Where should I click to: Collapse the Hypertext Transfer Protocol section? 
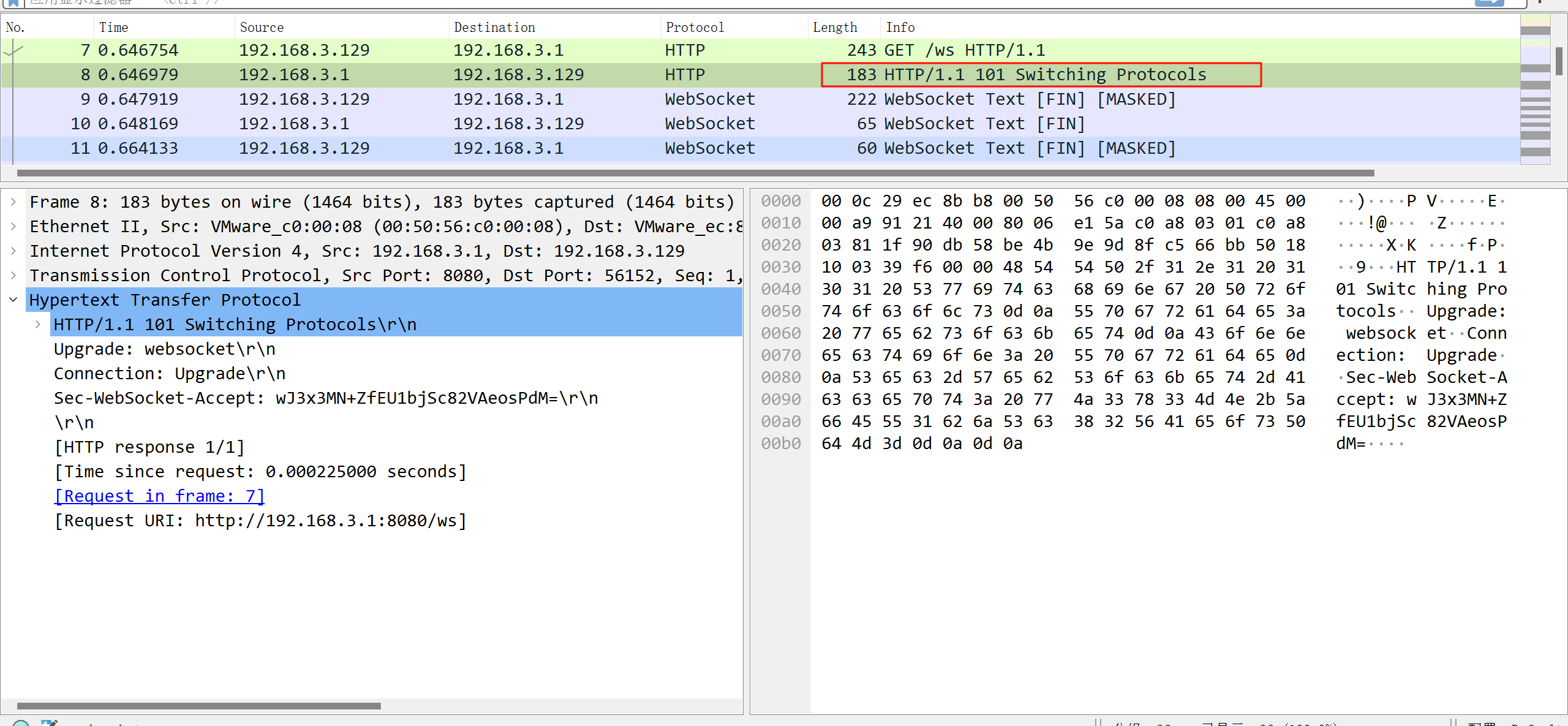(x=13, y=300)
